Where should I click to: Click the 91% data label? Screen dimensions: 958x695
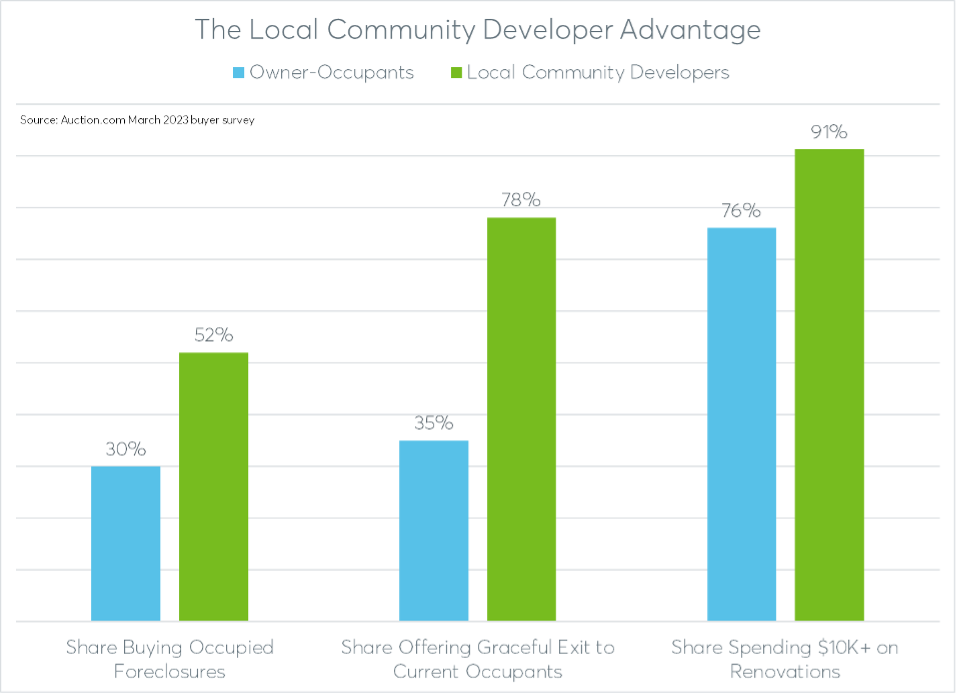tap(829, 130)
